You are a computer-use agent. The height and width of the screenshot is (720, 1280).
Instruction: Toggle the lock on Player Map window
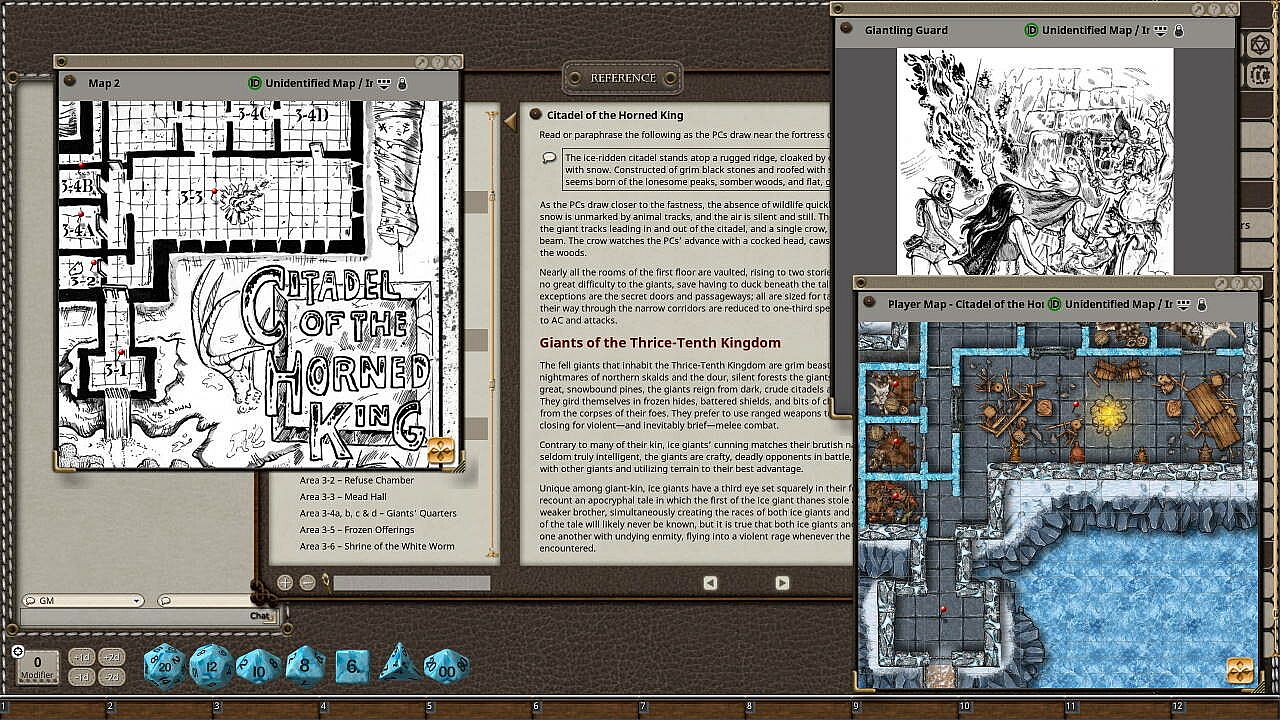tap(1202, 305)
